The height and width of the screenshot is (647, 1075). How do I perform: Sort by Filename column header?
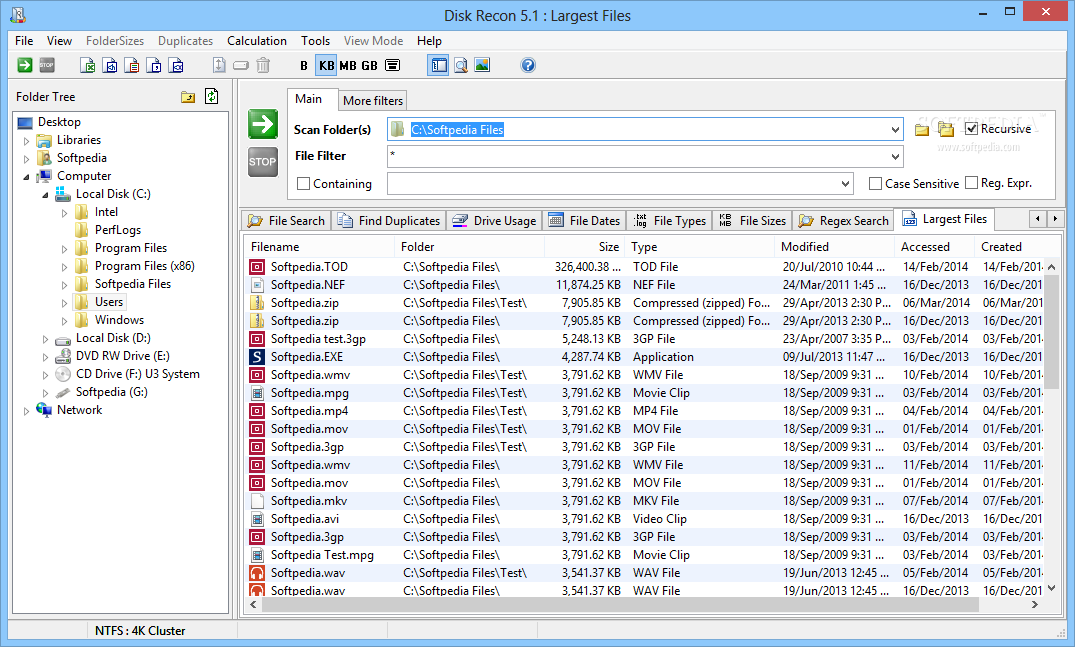click(319, 247)
